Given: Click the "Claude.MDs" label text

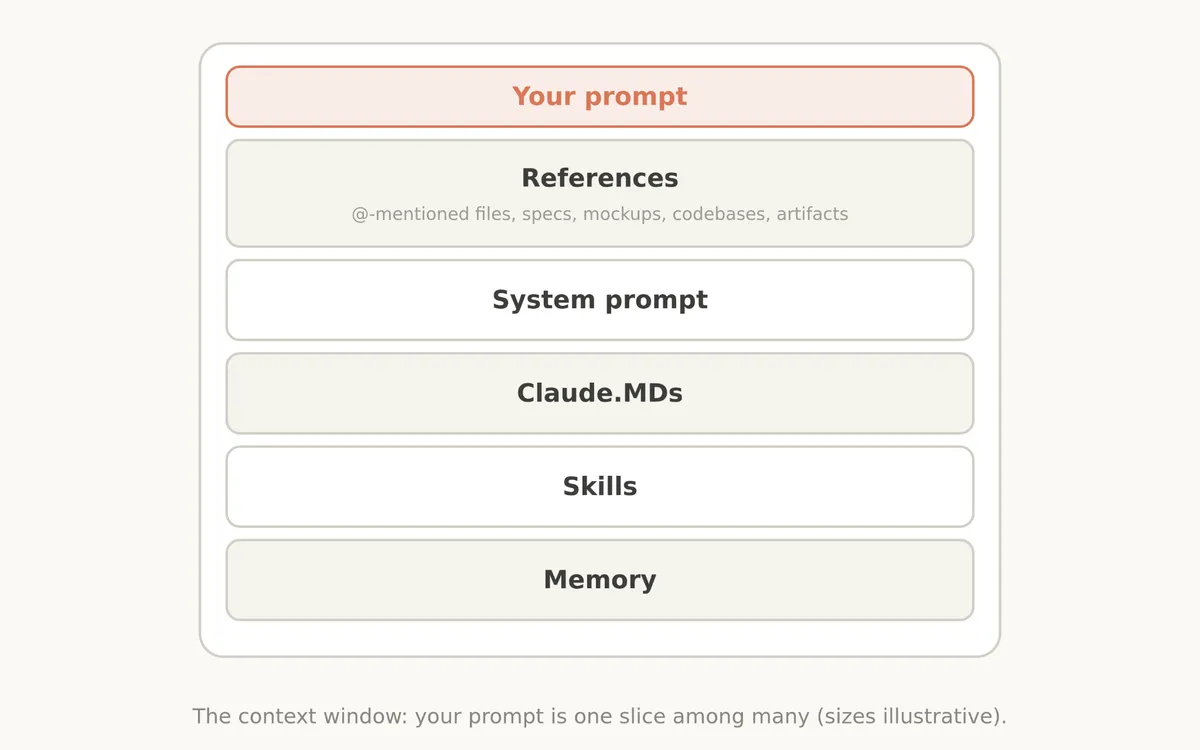Looking at the screenshot, I should [x=600, y=393].
